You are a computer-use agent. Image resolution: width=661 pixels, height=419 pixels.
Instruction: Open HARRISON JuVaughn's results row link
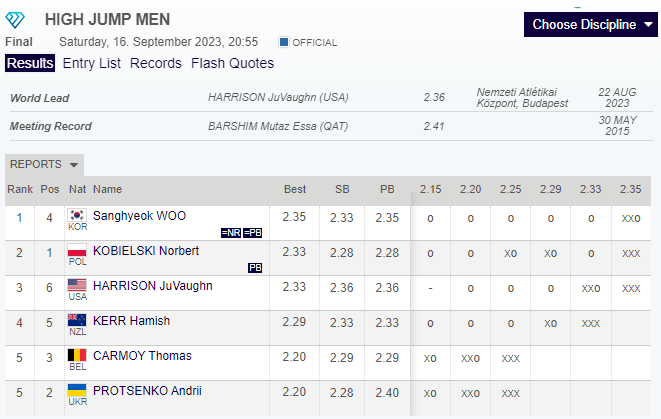coord(152,286)
